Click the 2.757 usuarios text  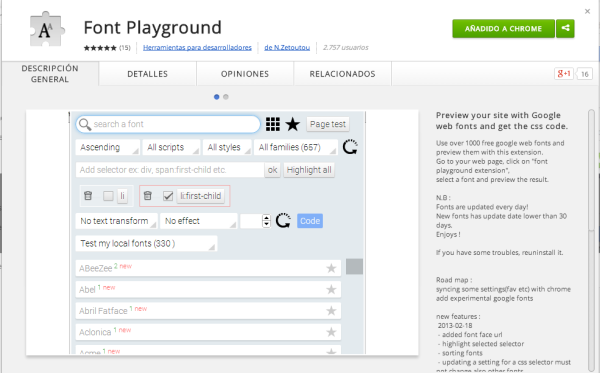coord(346,47)
